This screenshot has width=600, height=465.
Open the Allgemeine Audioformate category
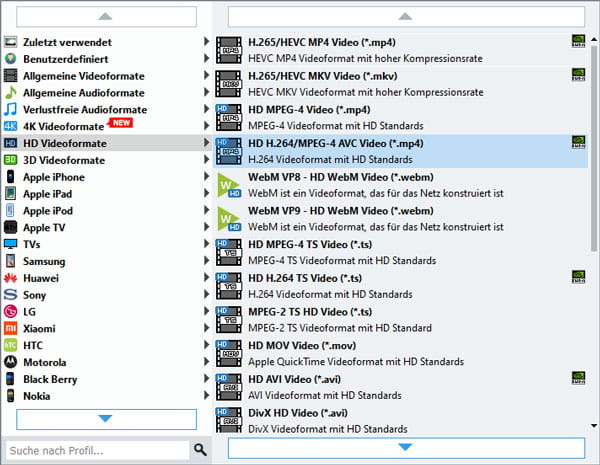pos(107,93)
